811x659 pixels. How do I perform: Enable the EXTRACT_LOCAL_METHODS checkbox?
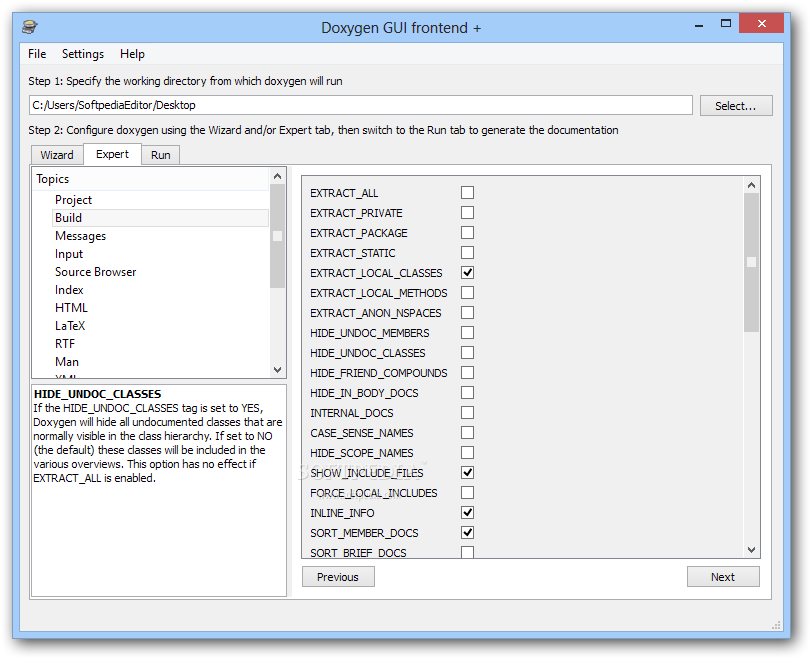467,293
